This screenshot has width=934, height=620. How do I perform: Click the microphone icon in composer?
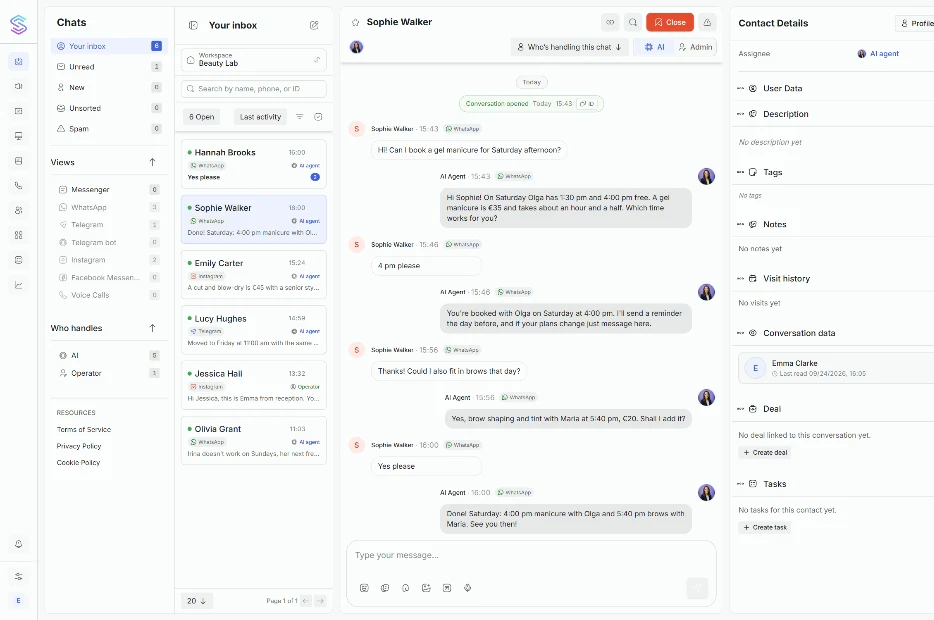(468, 588)
